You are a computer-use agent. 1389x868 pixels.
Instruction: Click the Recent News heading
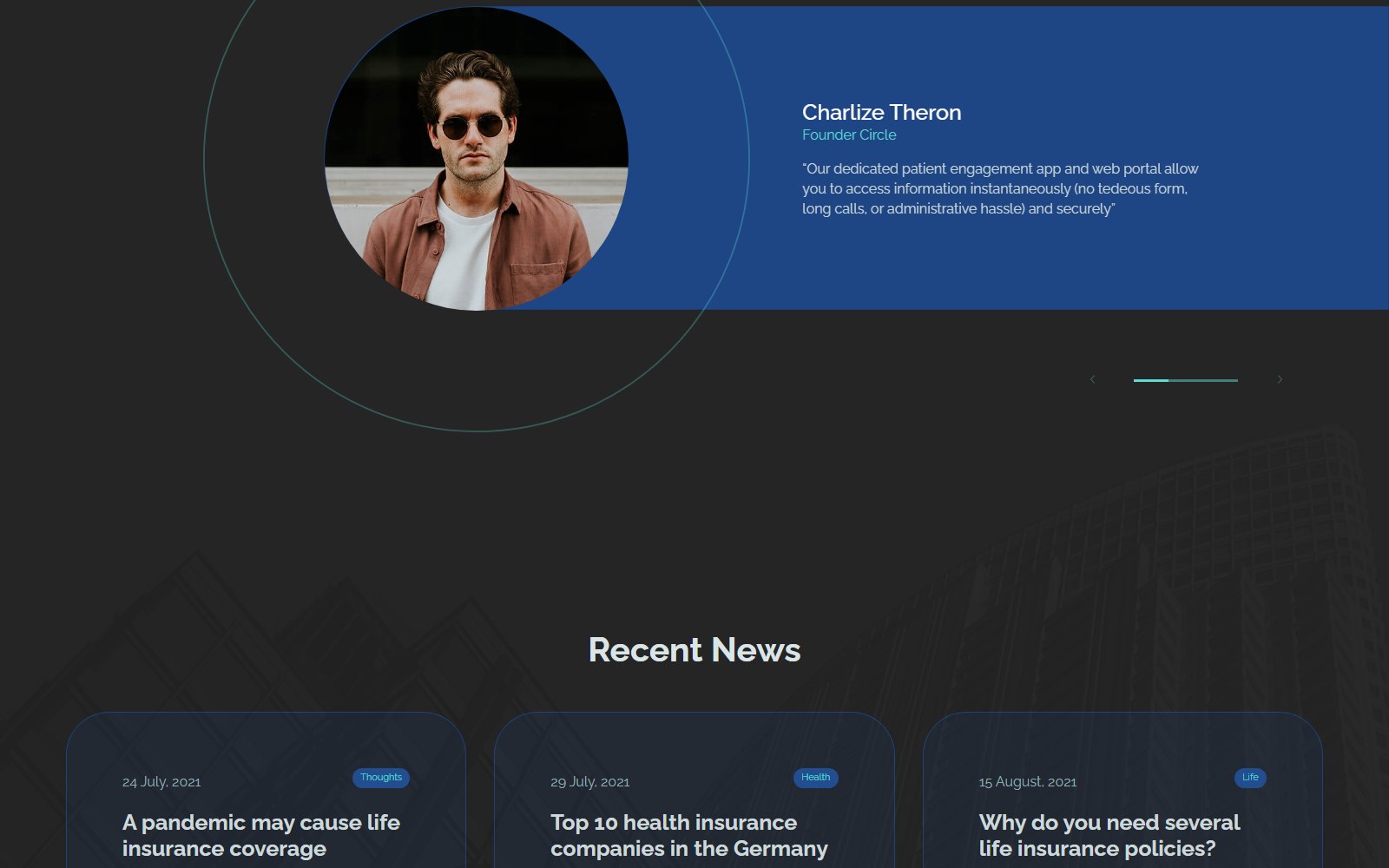click(x=694, y=650)
